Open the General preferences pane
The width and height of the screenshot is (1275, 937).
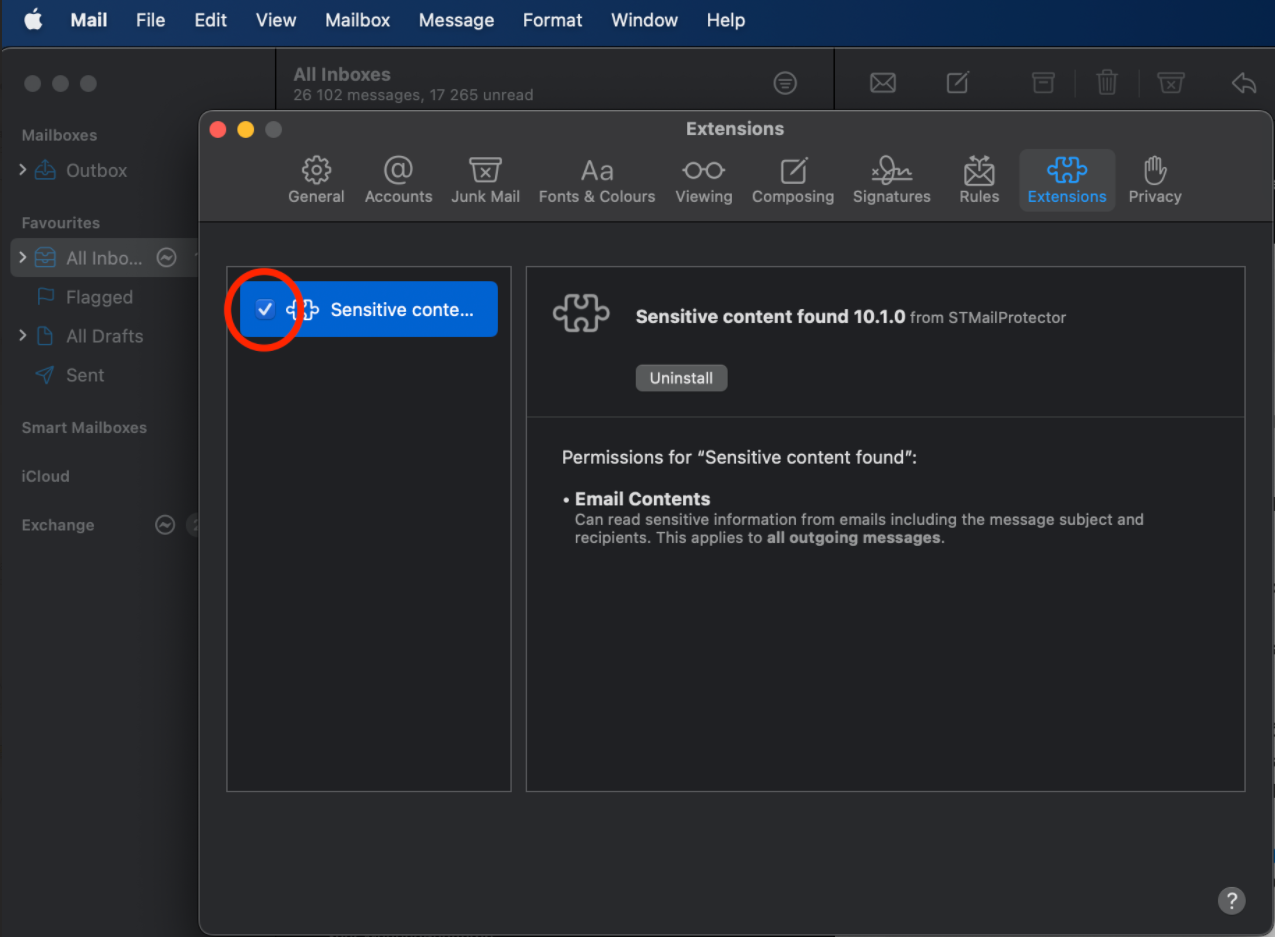(x=316, y=181)
